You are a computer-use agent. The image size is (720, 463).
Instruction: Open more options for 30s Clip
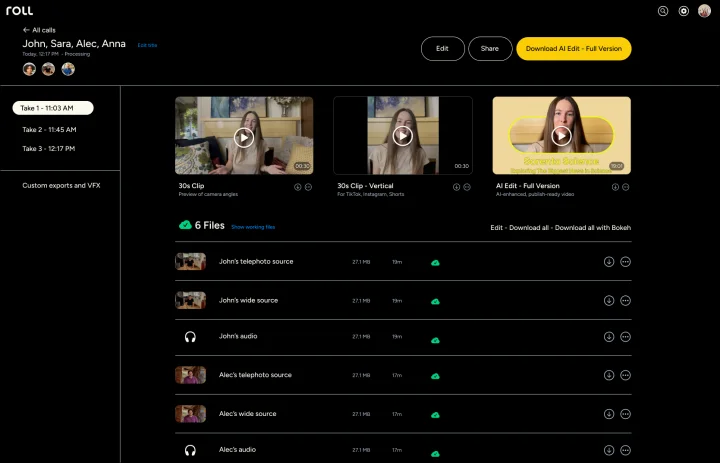308,187
